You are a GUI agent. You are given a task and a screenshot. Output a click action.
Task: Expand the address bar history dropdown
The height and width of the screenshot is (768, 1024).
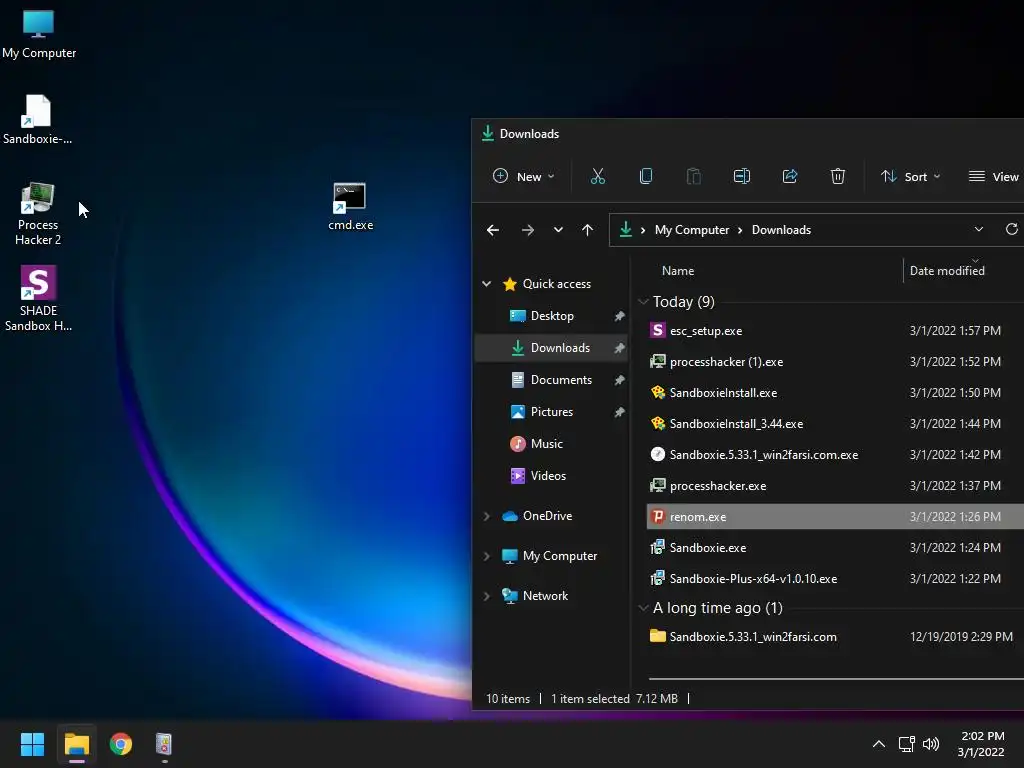coord(978,229)
